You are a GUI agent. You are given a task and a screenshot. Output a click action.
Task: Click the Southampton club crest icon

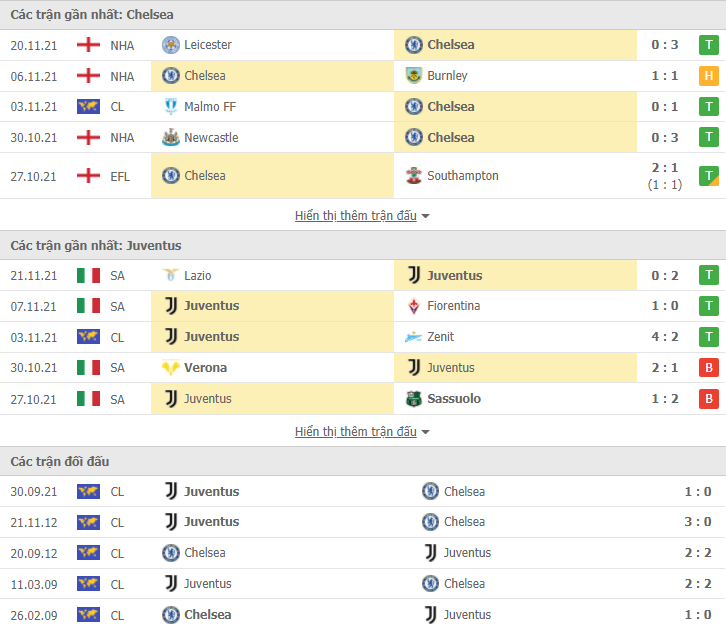(413, 176)
